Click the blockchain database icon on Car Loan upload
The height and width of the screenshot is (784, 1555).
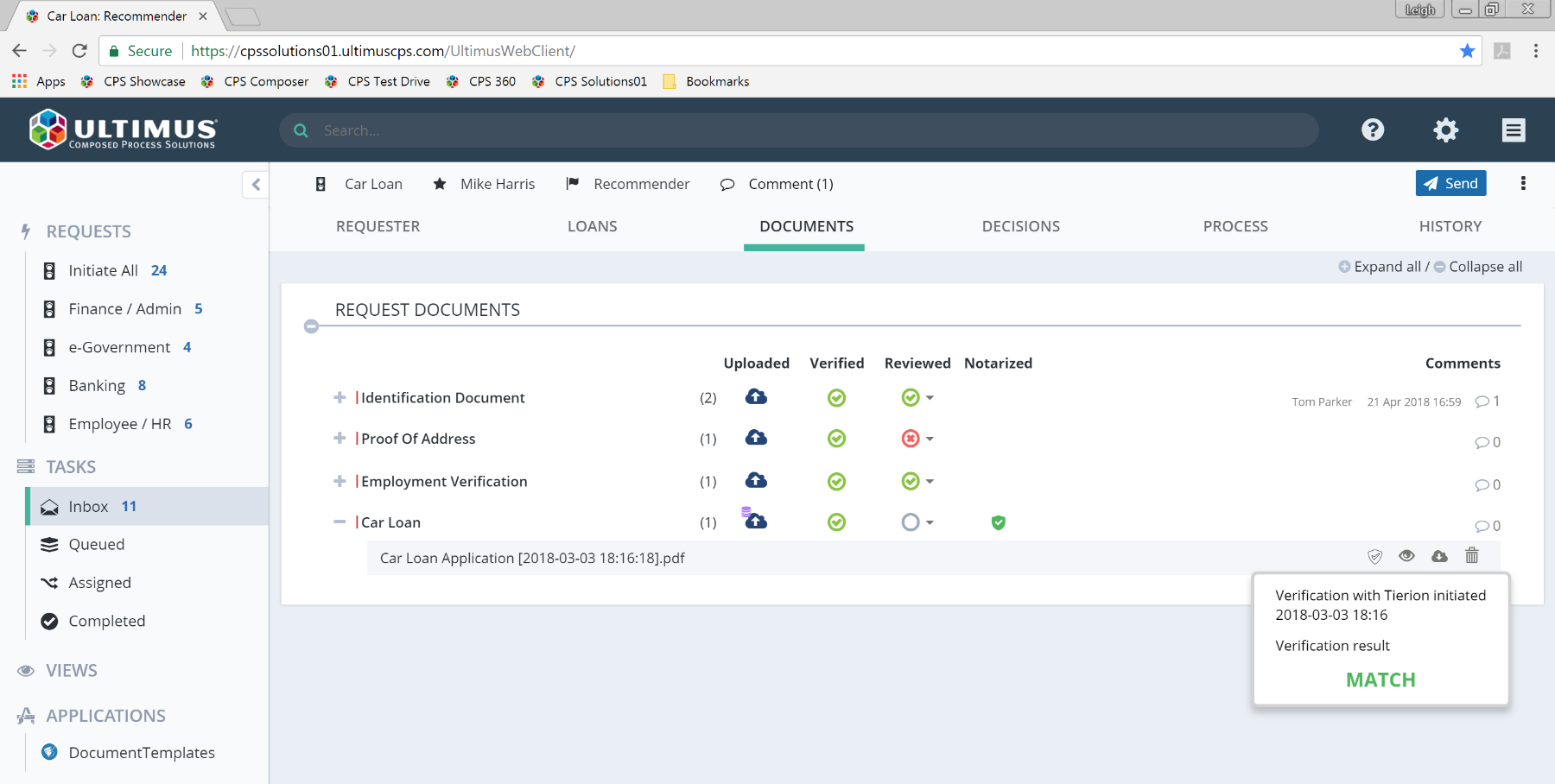(746, 513)
